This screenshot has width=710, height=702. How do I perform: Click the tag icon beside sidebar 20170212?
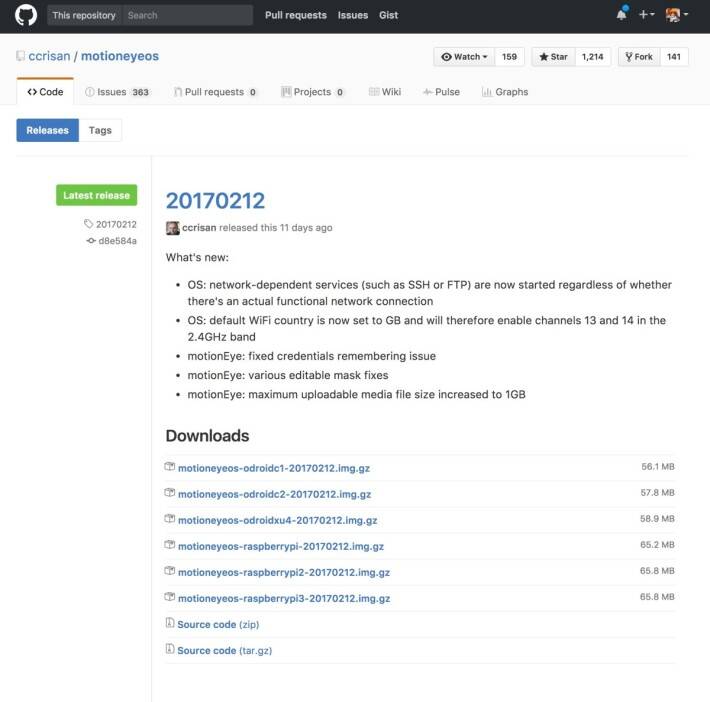[88, 224]
